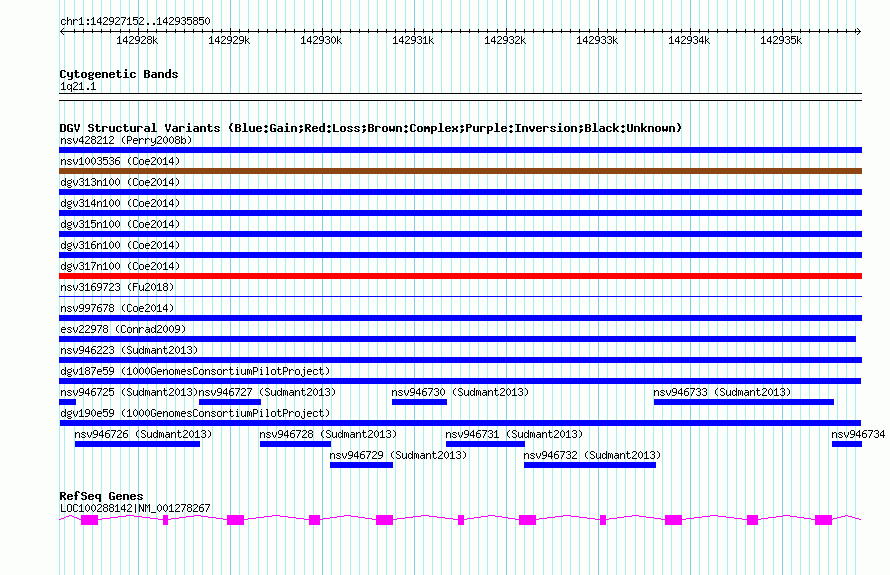890x575 pixels.
Task: Click the nsv946730 (Sudmant2013) label
Action: (x=460, y=392)
